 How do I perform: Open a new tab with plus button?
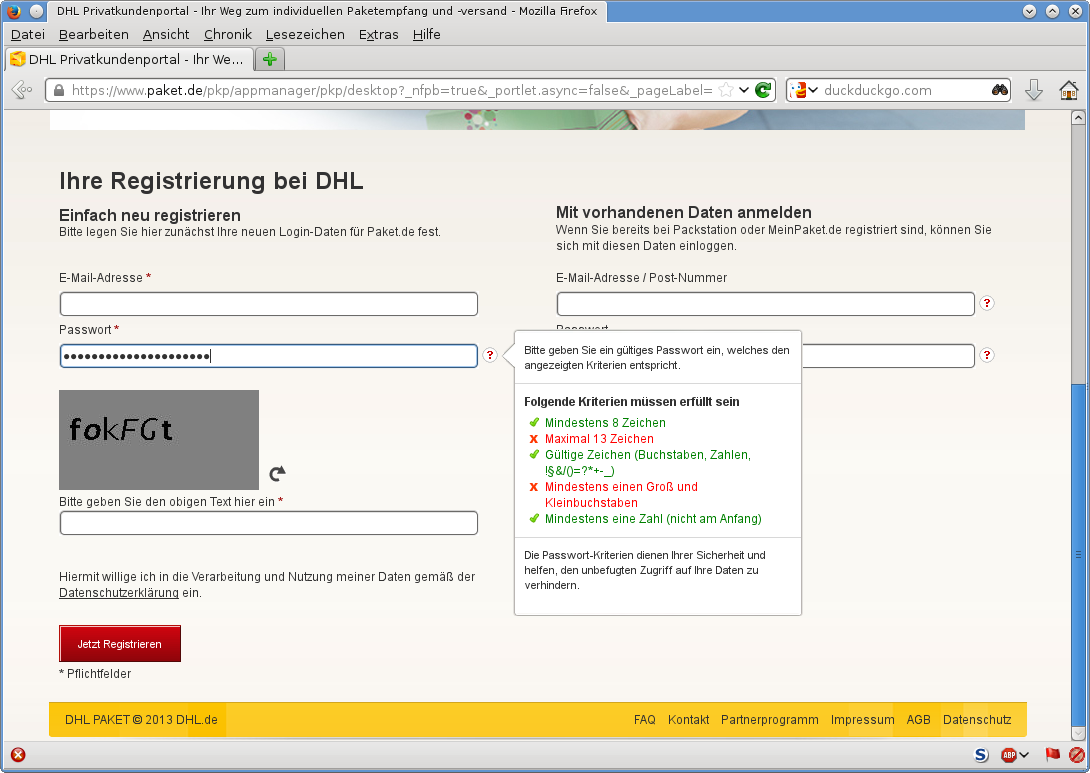(x=270, y=60)
